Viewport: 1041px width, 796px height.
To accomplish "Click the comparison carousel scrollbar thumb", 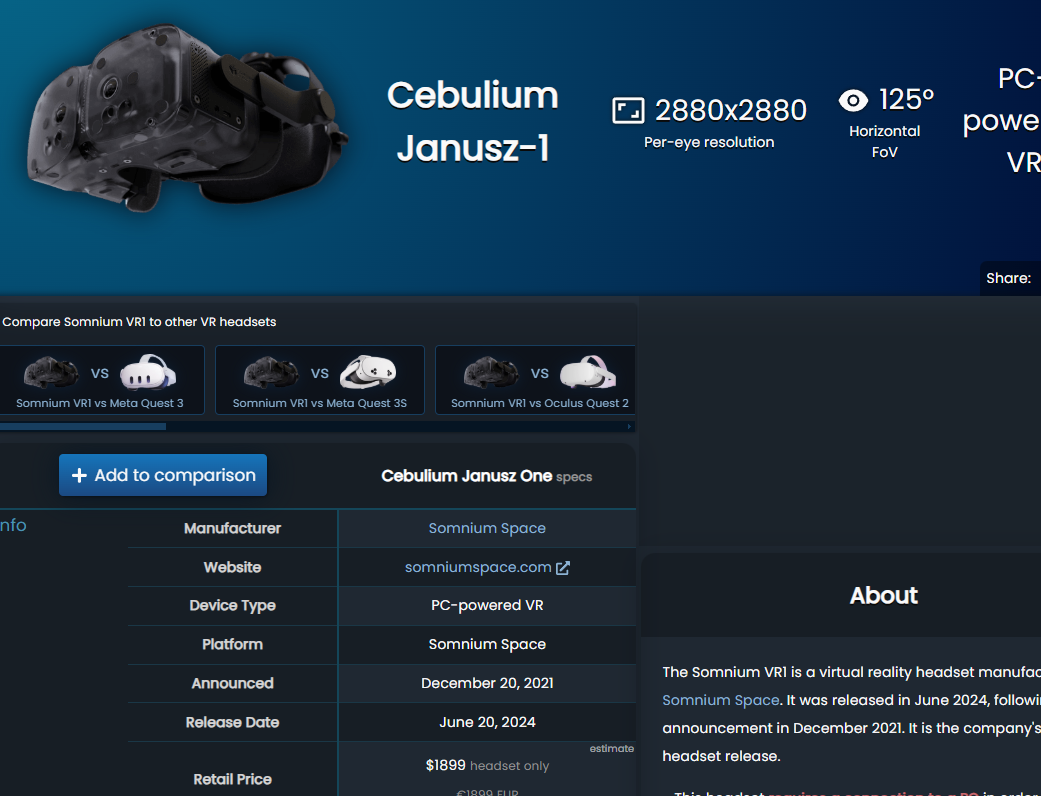I will [x=82, y=427].
